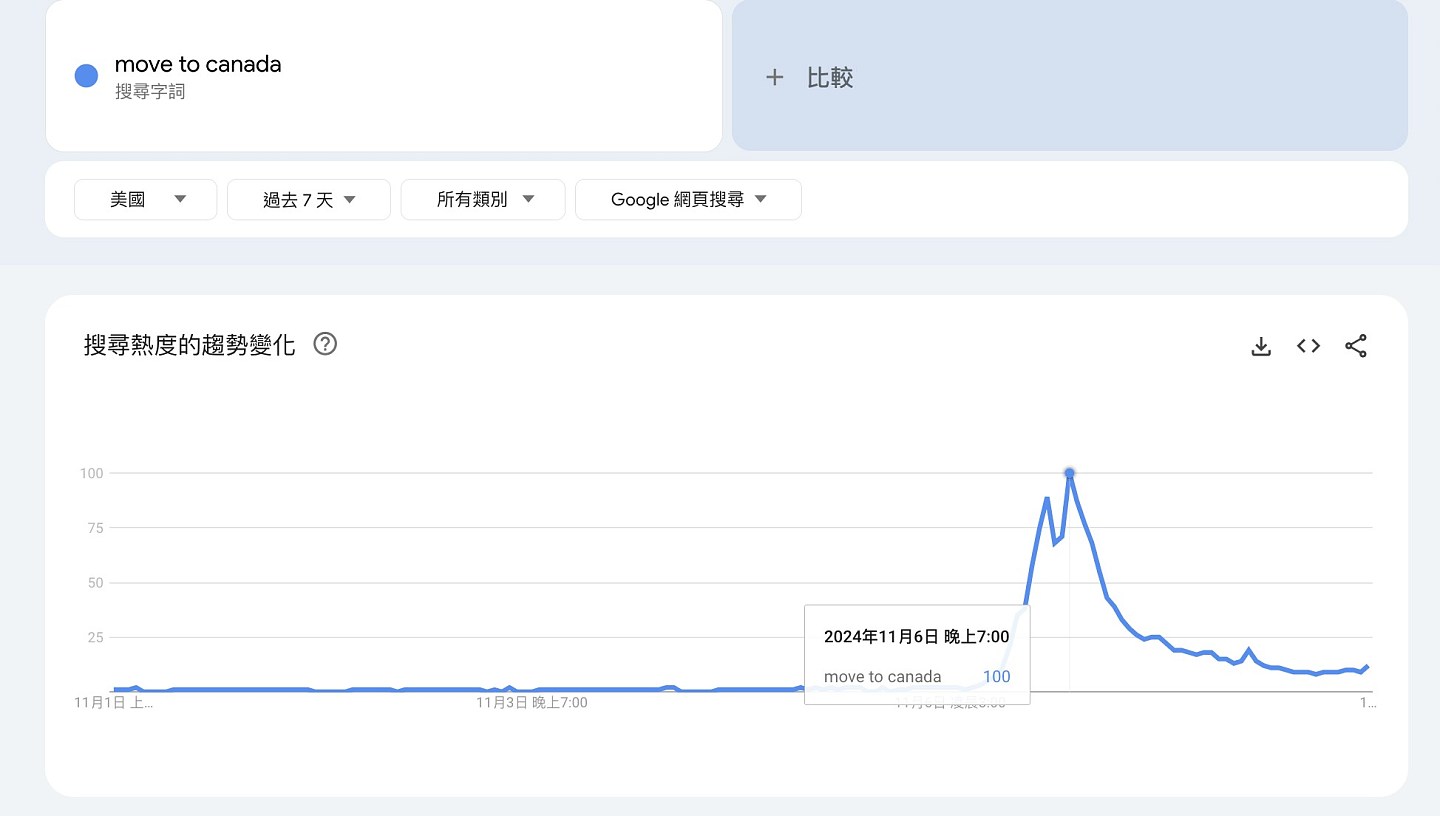Click the peak data point at 100
The width and height of the screenshot is (1440, 816).
pyautogui.click(x=1069, y=473)
